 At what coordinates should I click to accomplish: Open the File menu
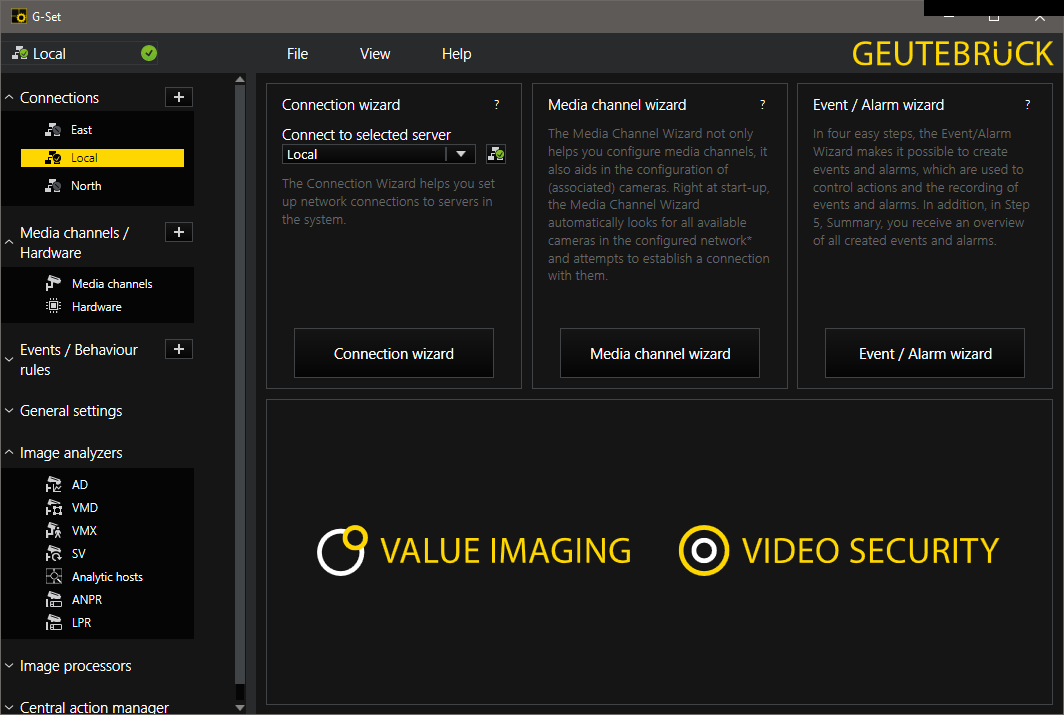point(297,54)
